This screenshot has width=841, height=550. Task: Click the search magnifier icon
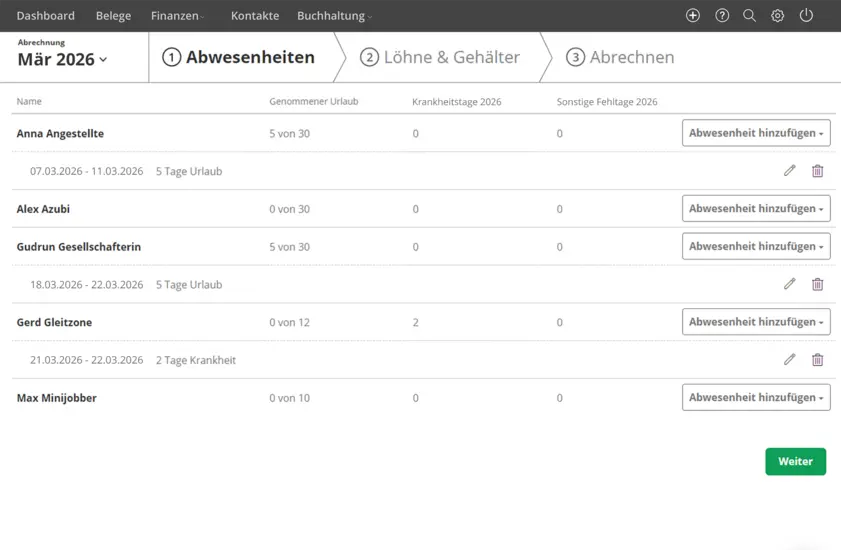coord(749,16)
